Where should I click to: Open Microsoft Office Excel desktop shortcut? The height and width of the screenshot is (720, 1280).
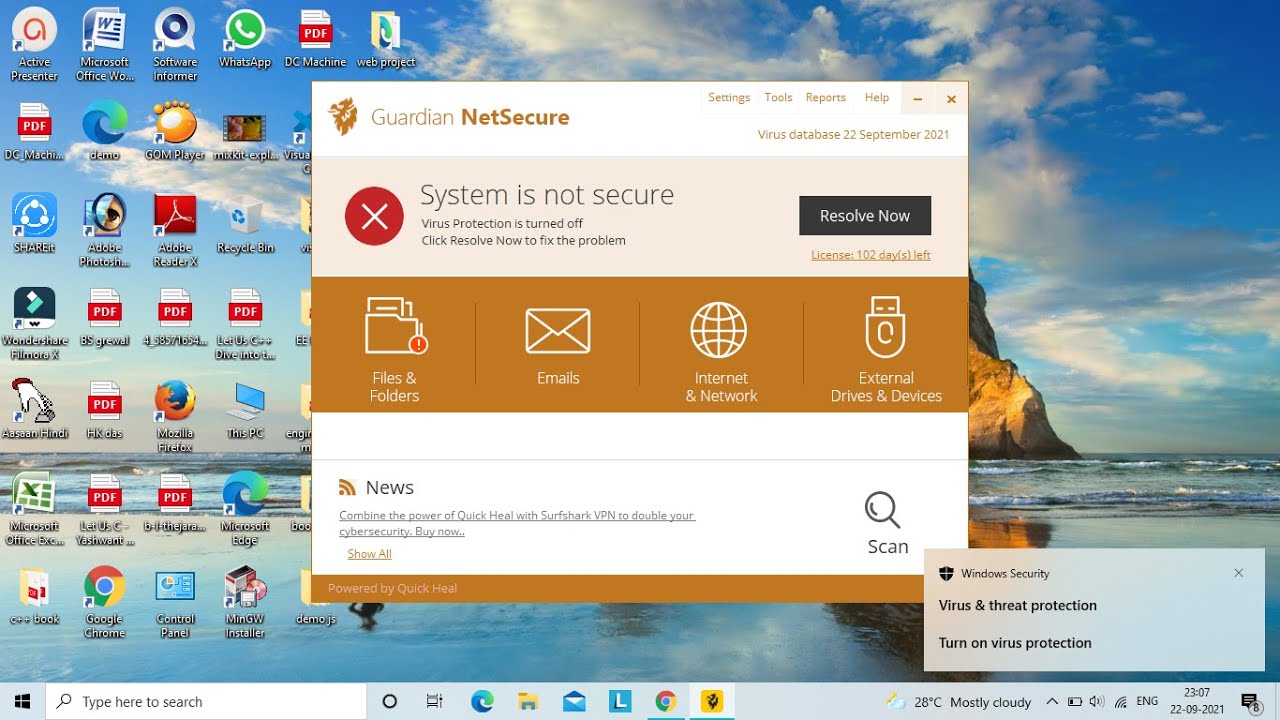(35, 509)
